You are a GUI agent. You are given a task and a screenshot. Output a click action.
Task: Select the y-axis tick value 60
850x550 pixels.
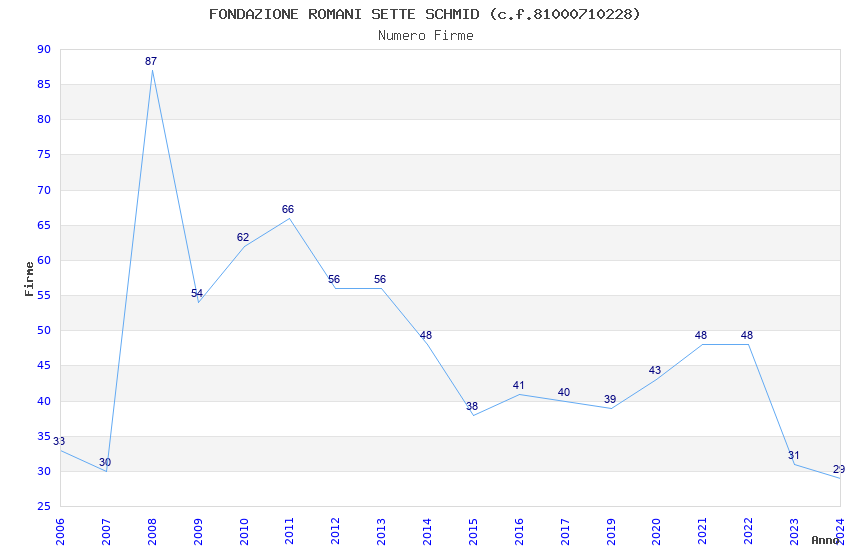(44, 260)
